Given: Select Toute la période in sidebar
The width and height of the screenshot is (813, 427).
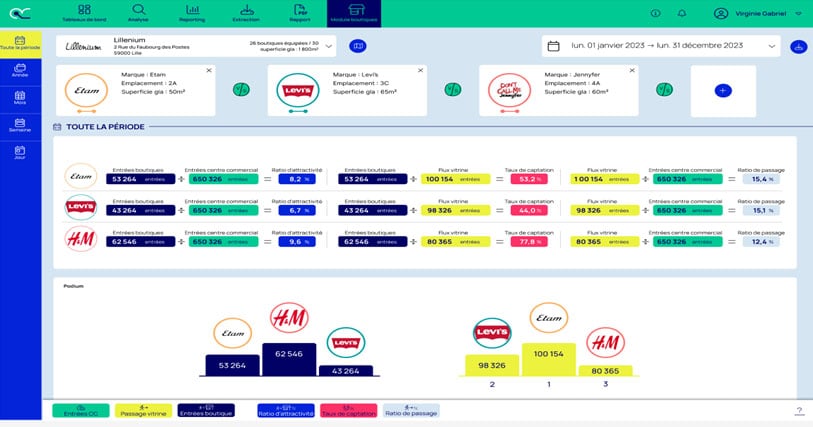Looking at the screenshot, I should pyautogui.click(x=20, y=44).
